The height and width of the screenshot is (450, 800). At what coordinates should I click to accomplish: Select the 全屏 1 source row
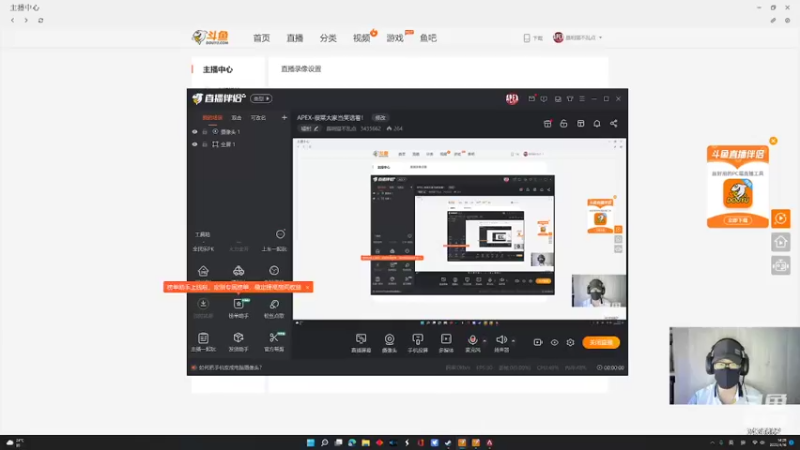pos(239,144)
